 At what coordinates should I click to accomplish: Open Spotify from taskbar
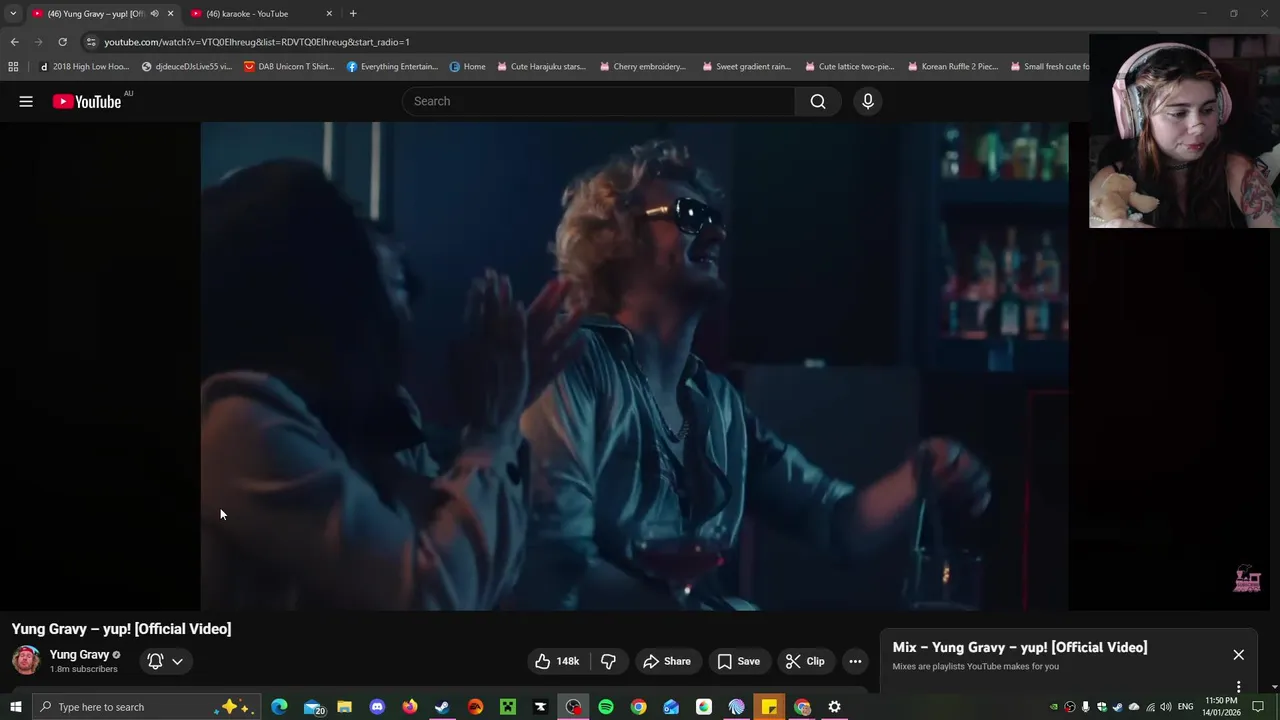606,707
